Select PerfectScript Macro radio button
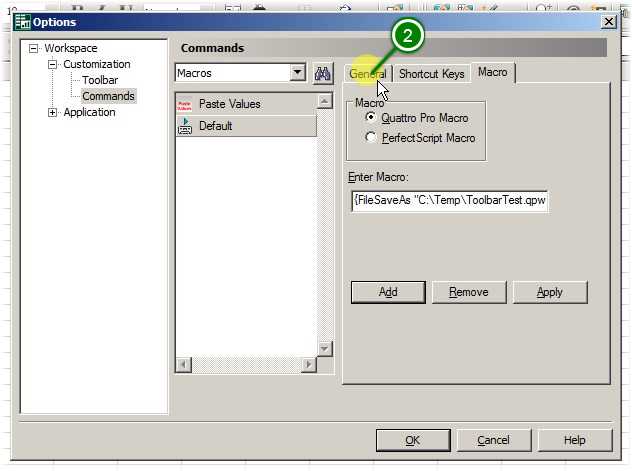Viewport: 632px width, 471px height. (372, 138)
